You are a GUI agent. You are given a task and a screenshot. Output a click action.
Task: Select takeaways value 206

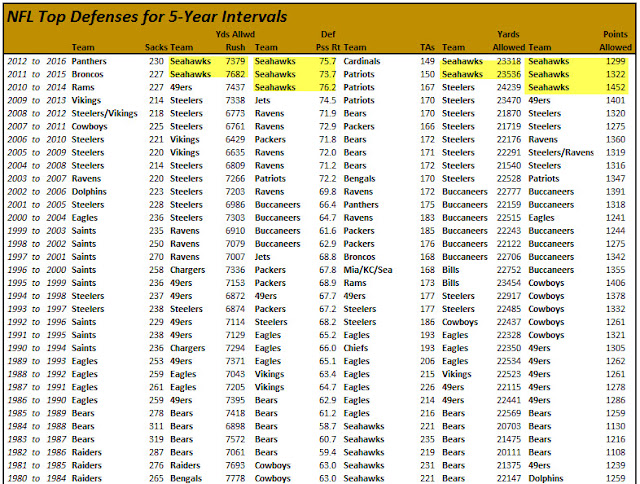tap(427, 361)
